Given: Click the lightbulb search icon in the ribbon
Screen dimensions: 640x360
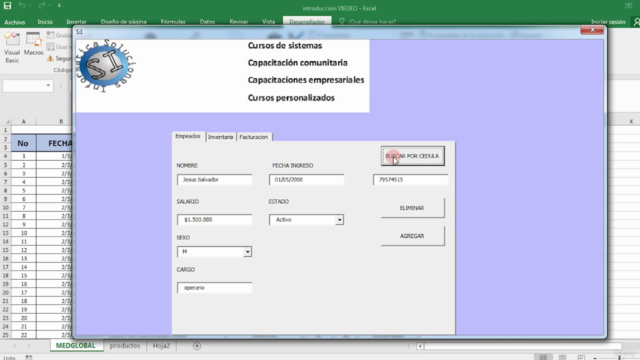Looking at the screenshot, I should [x=342, y=21].
